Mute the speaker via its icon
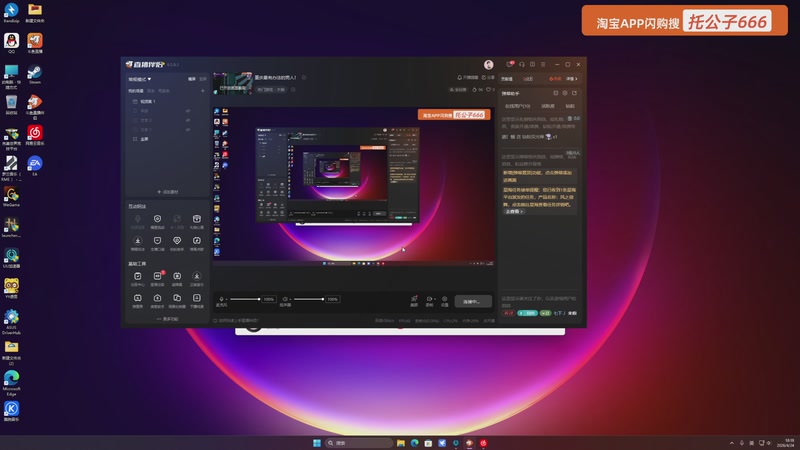Viewport: 800px width, 450px height. tap(285, 299)
